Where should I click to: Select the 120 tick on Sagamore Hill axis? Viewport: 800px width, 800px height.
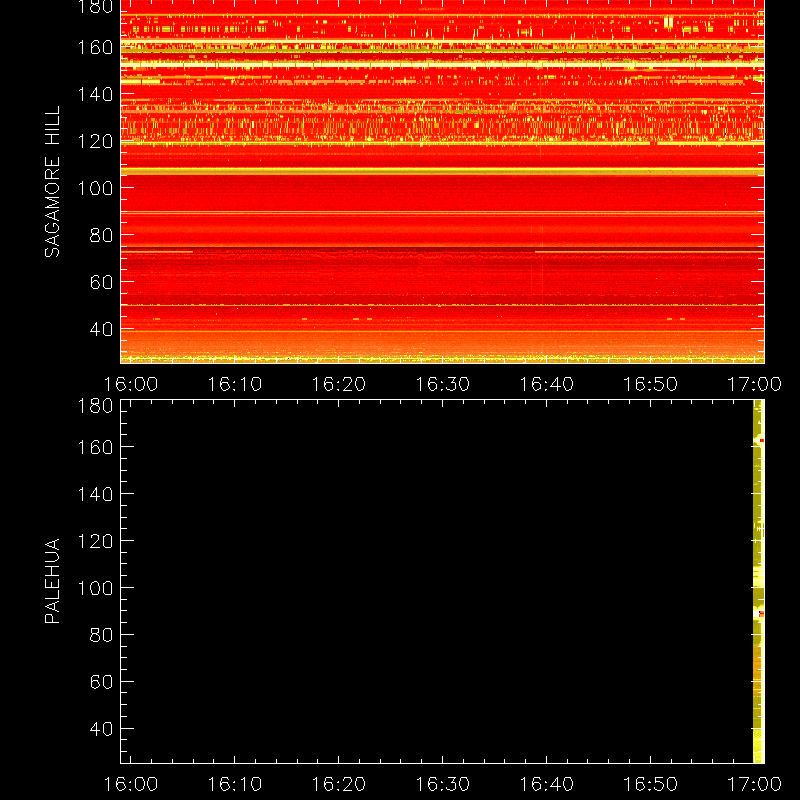pos(95,141)
